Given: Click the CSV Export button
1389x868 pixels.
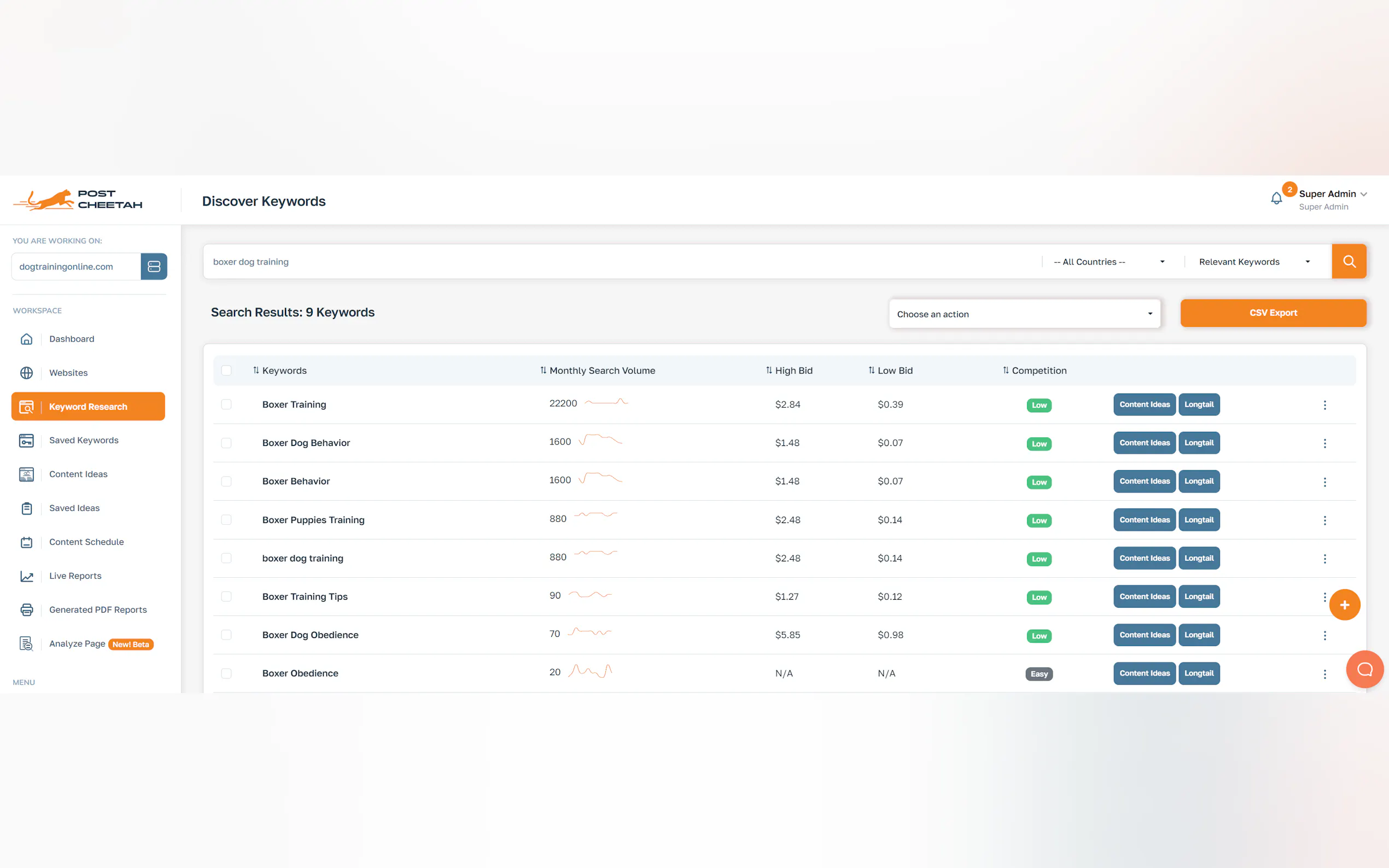Looking at the screenshot, I should [x=1273, y=313].
